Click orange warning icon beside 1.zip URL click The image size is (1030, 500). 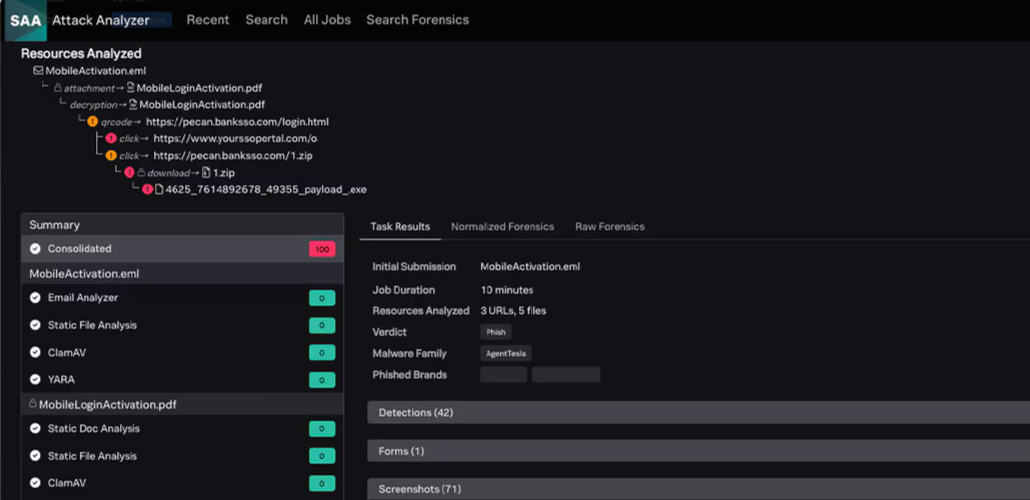[x=111, y=156]
